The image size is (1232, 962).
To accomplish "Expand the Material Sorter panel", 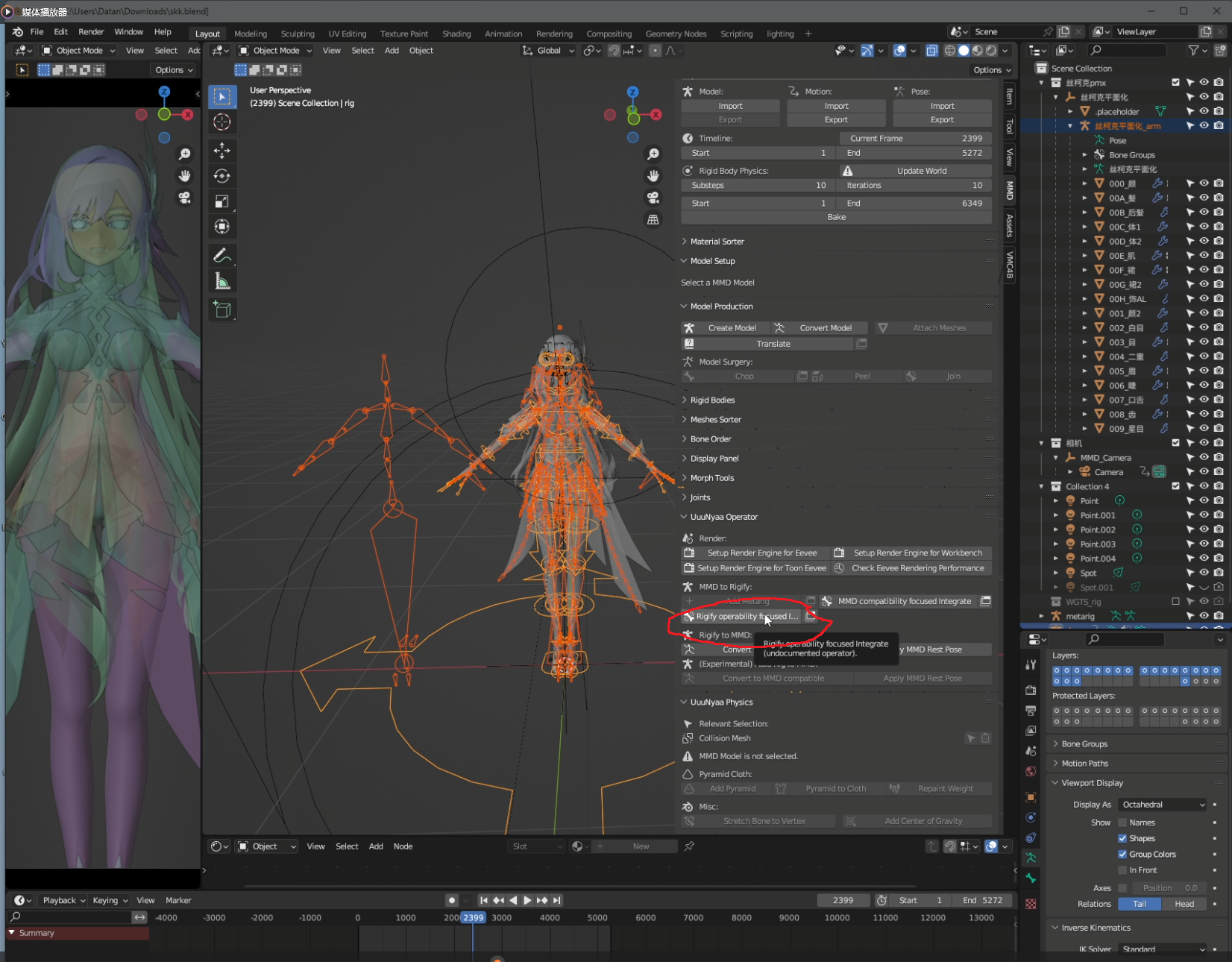I will tap(717, 242).
